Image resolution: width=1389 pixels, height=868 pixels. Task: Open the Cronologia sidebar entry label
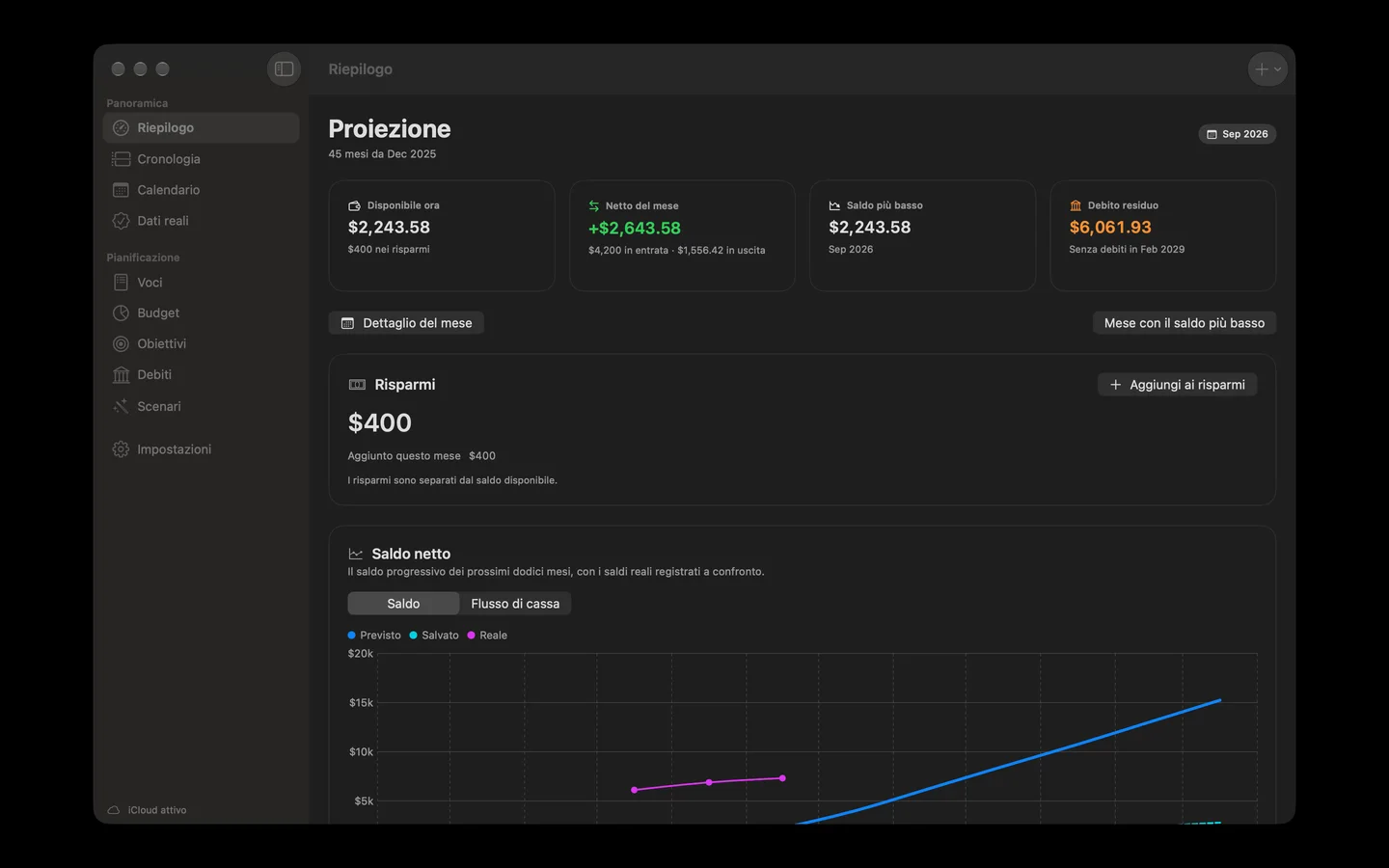(169, 159)
